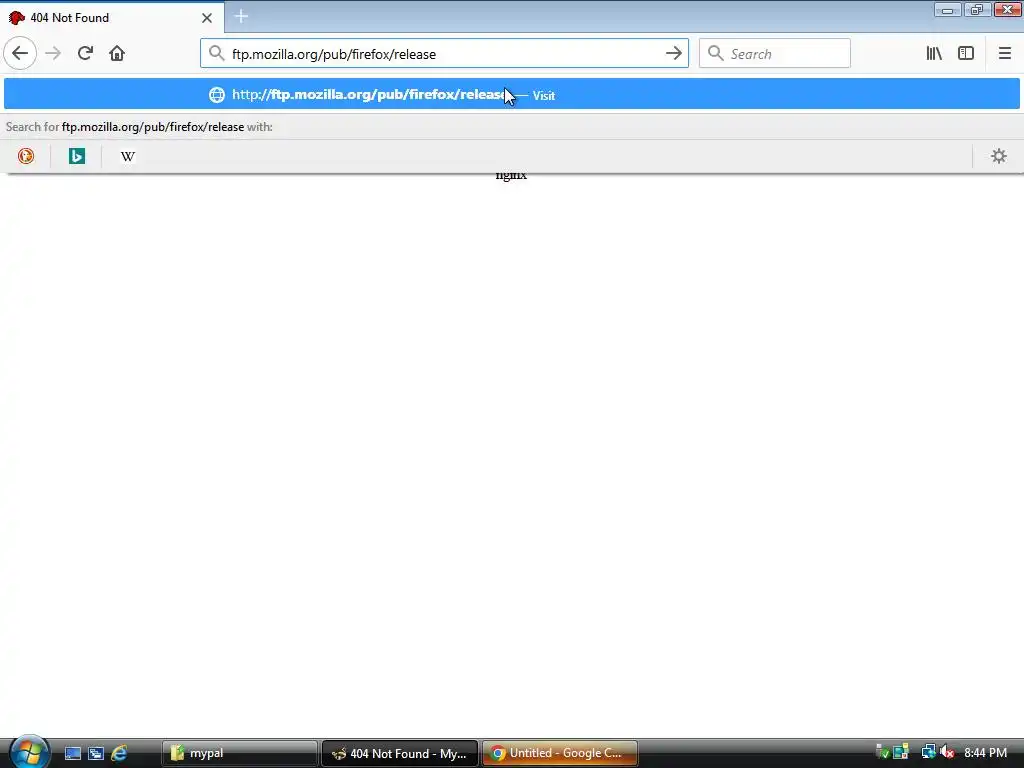Screen dimensions: 1024x768
Task: Show desktop from quick launch
Action: tap(72, 753)
